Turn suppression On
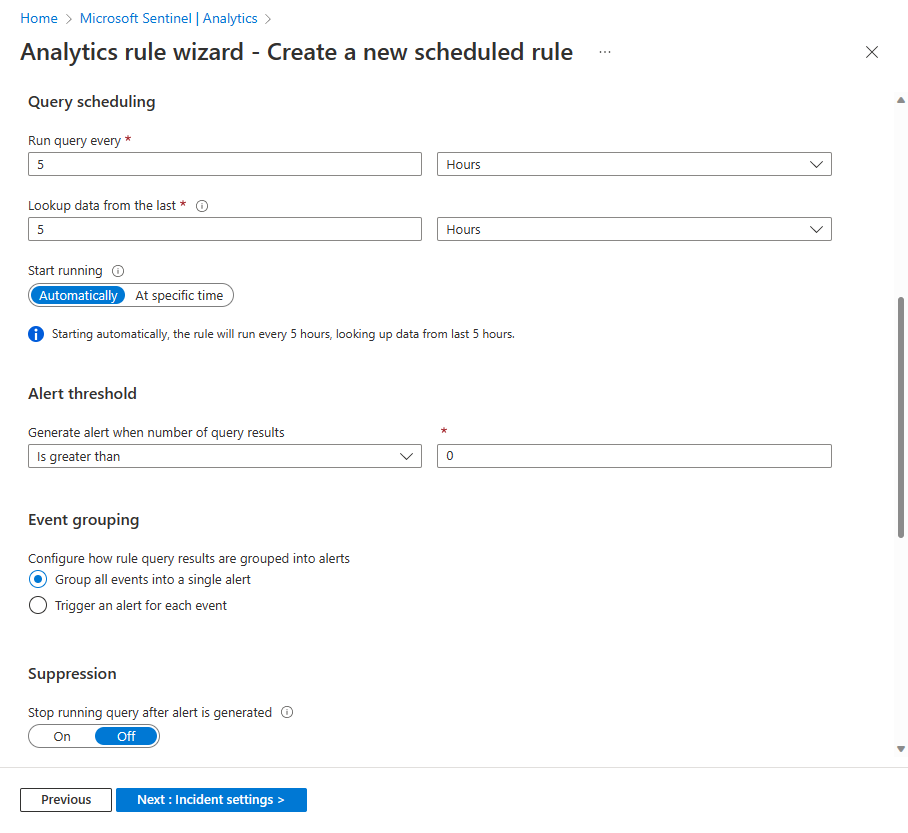 coord(62,736)
